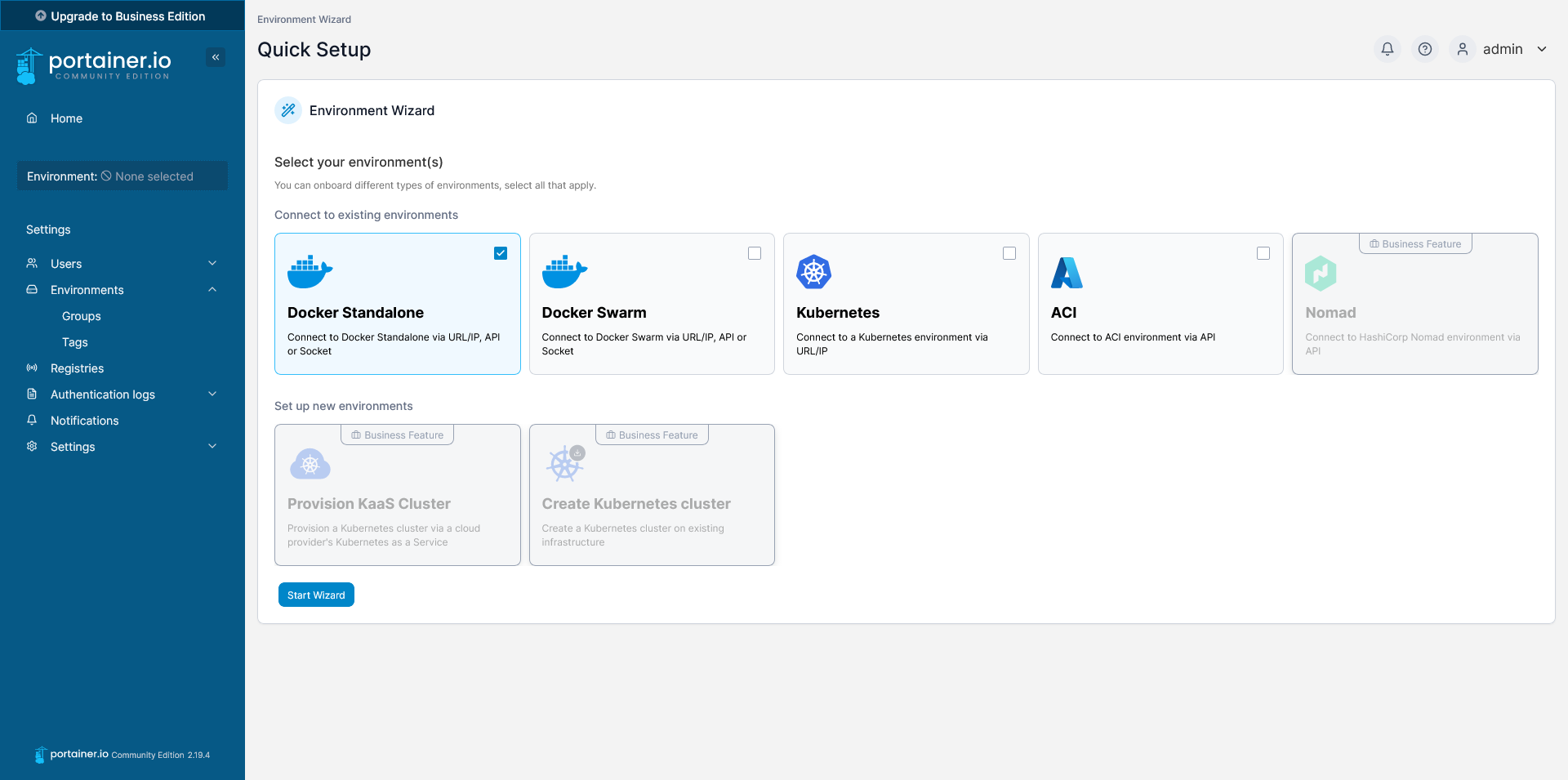Screen dimensions: 1568x780
Task: Click 'Select your environment(s)' heading
Action: point(359,162)
